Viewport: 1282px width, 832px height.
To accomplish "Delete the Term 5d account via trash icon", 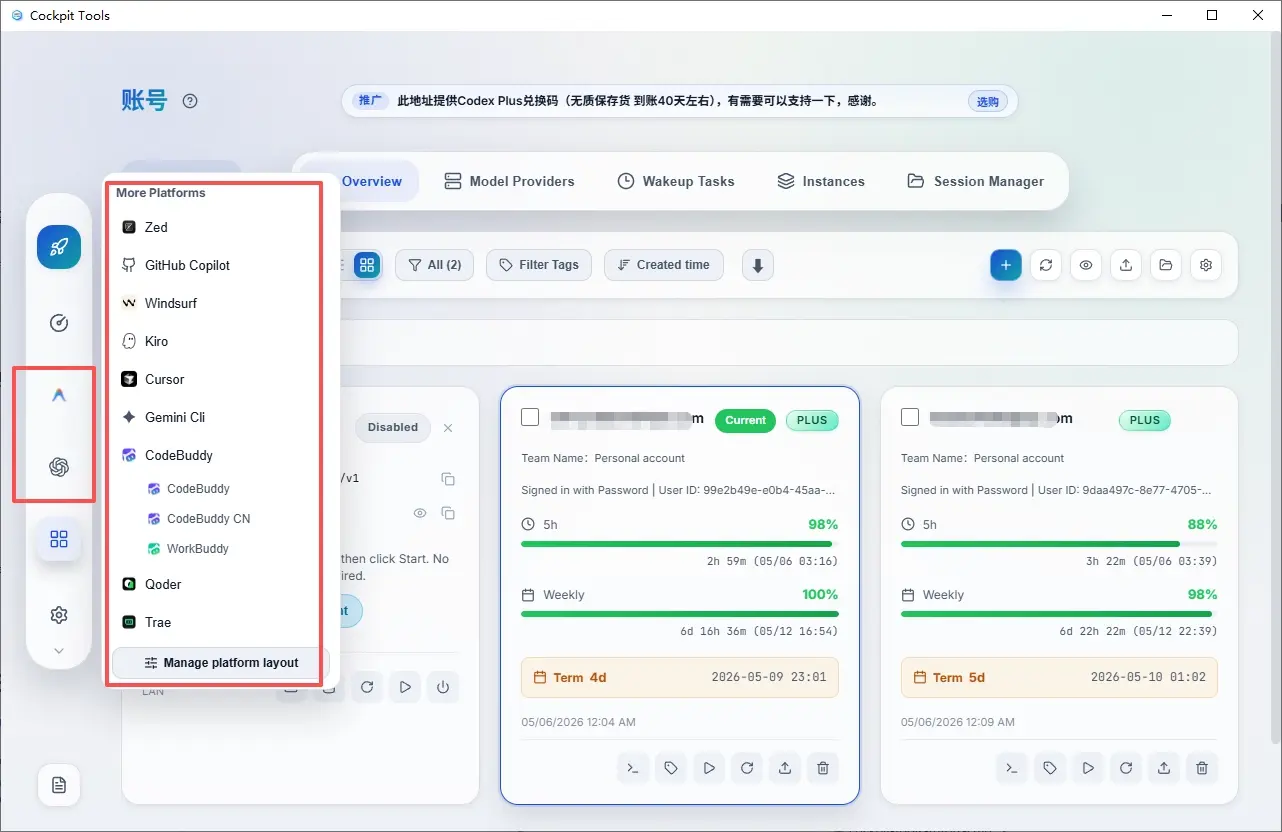I will pyautogui.click(x=1202, y=768).
